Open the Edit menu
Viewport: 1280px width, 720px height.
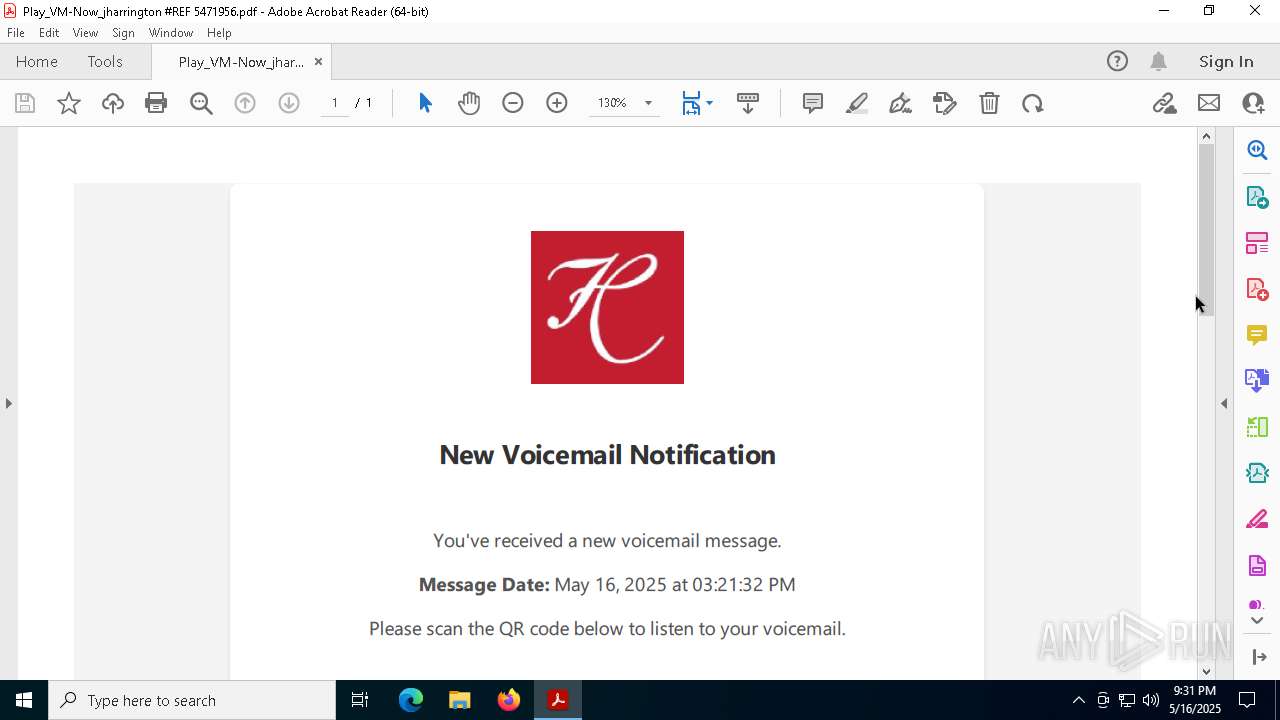pyautogui.click(x=49, y=32)
